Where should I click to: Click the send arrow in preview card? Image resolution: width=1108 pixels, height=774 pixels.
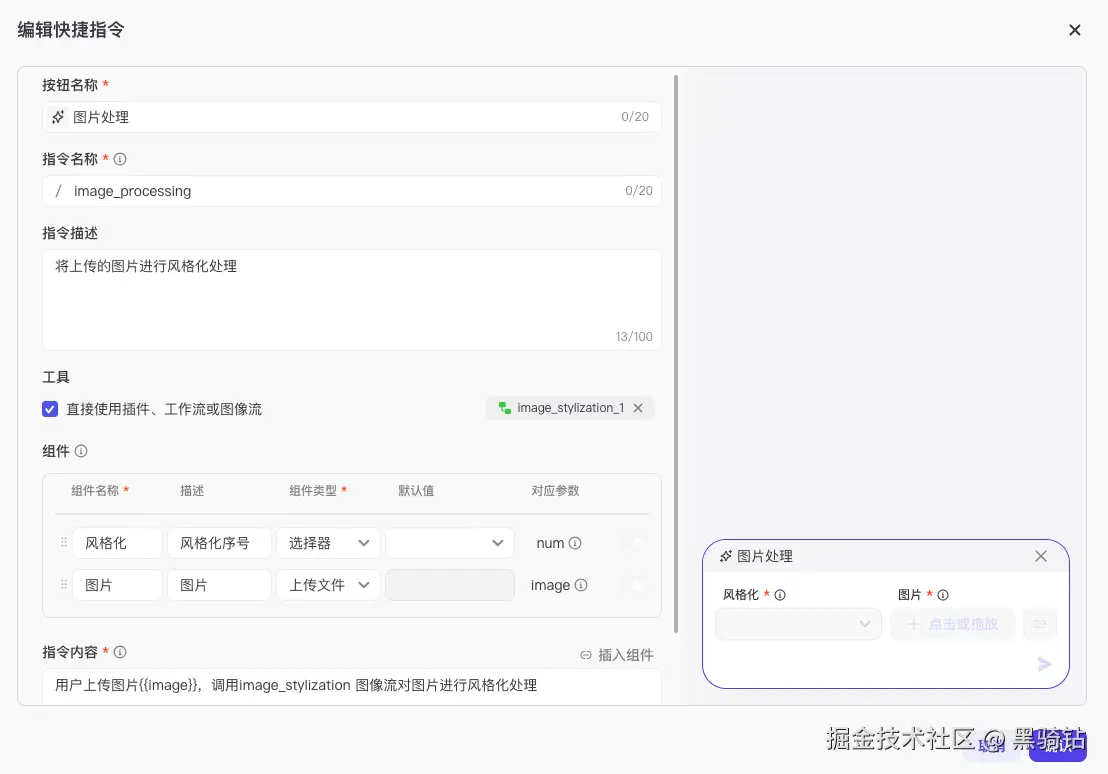pos(1044,664)
